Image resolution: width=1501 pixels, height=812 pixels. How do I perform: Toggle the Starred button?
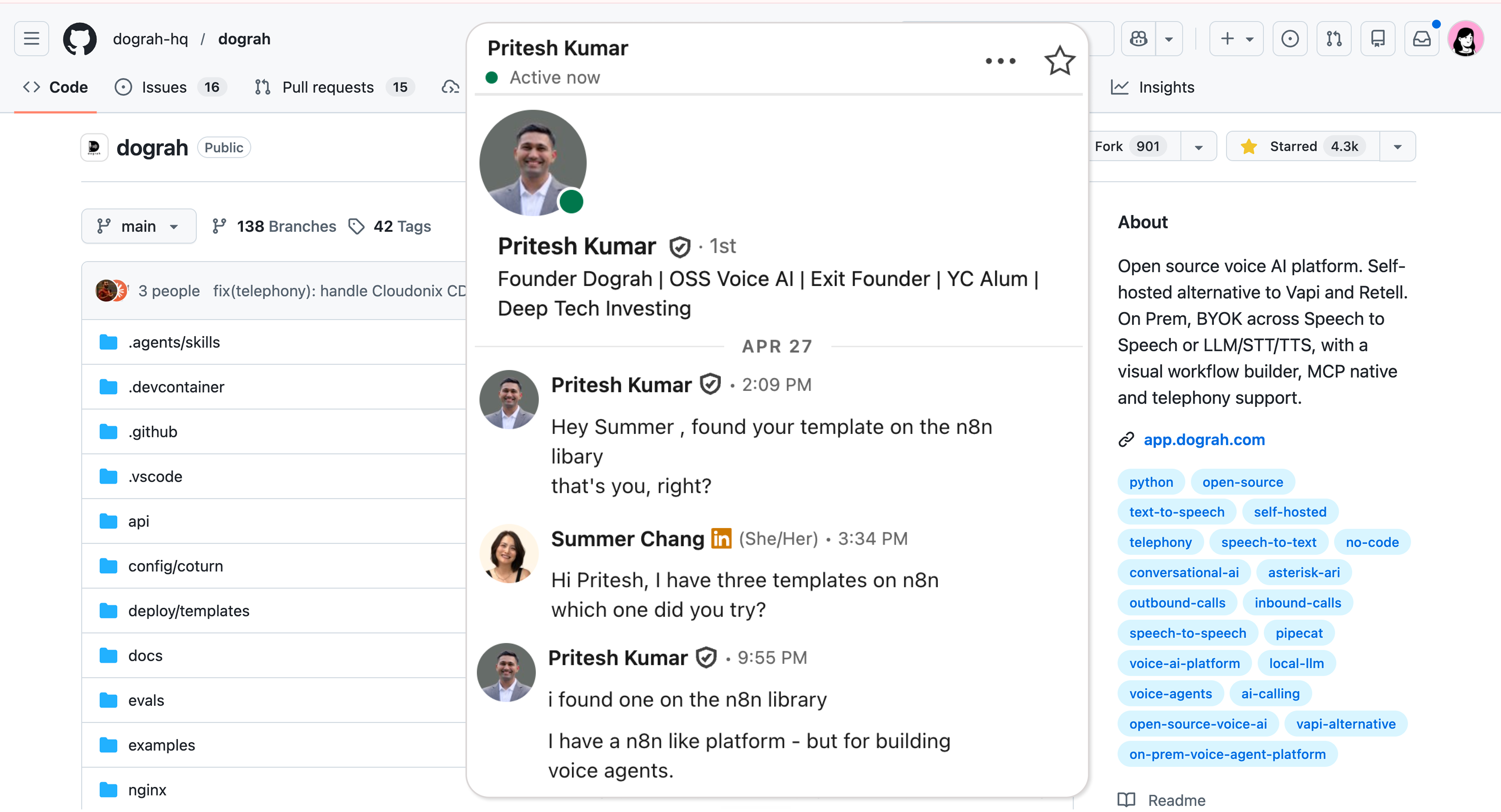coord(1303,146)
